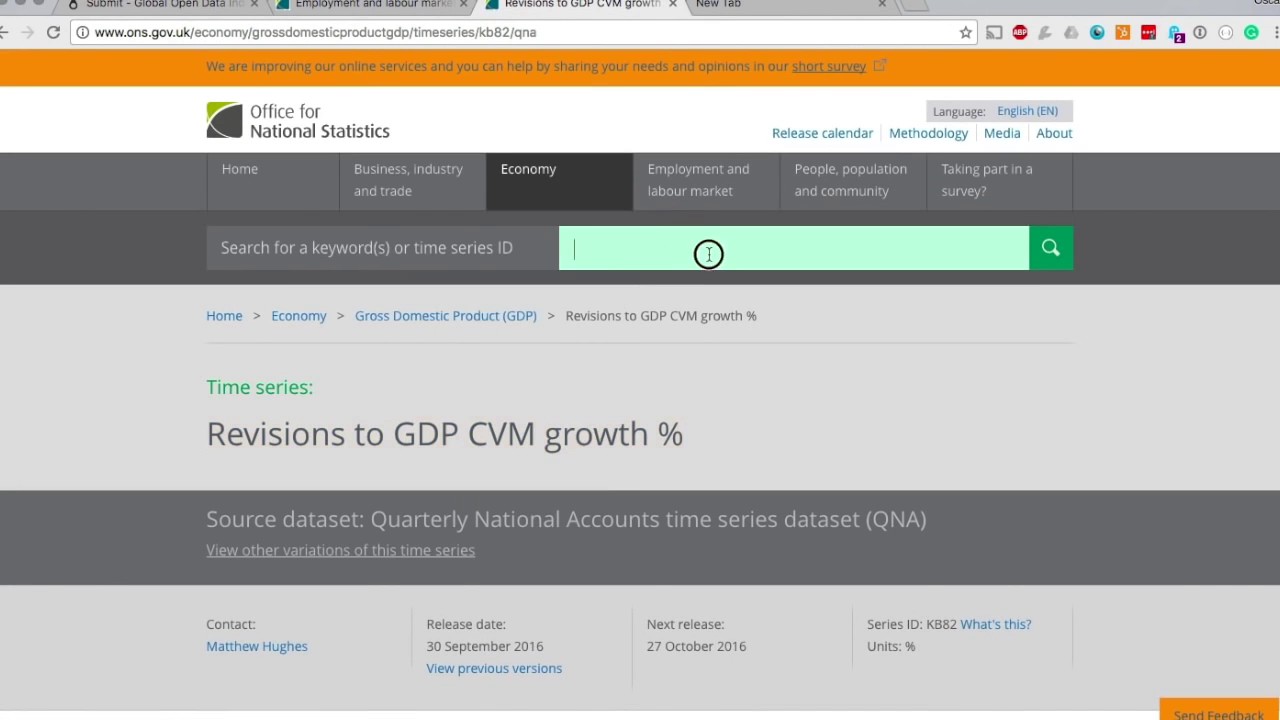Click the white round extension icon before Grammarly
Screen dimensions: 1280x720
[x=1226, y=32]
